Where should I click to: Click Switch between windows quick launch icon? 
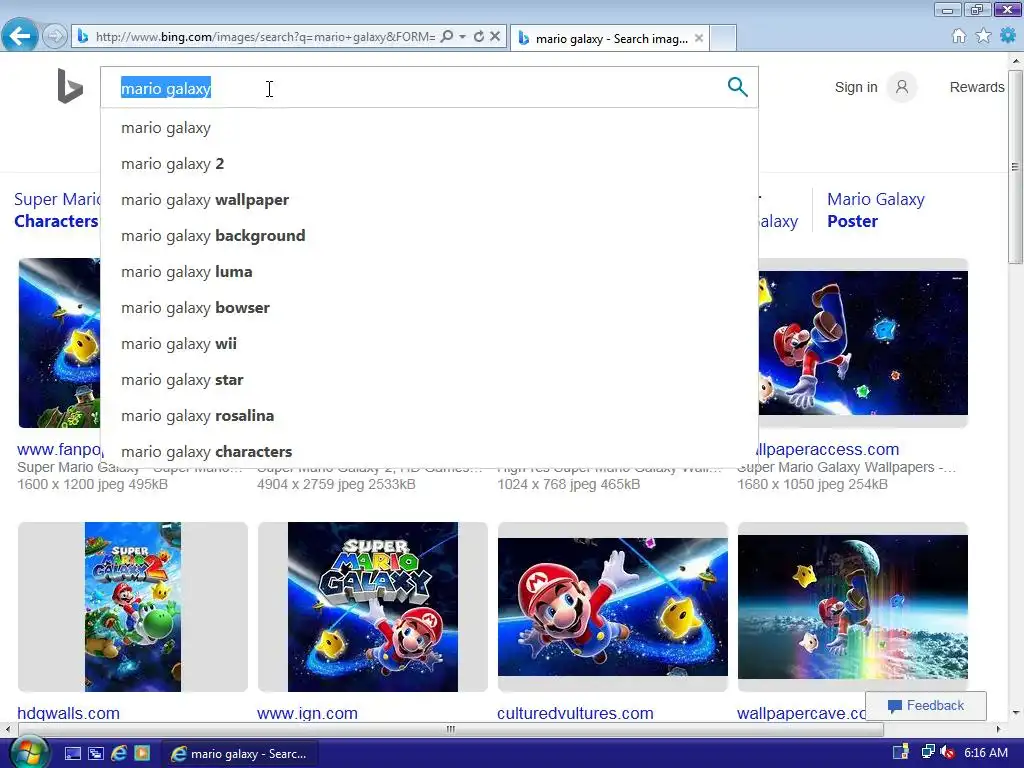coord(95,753)
